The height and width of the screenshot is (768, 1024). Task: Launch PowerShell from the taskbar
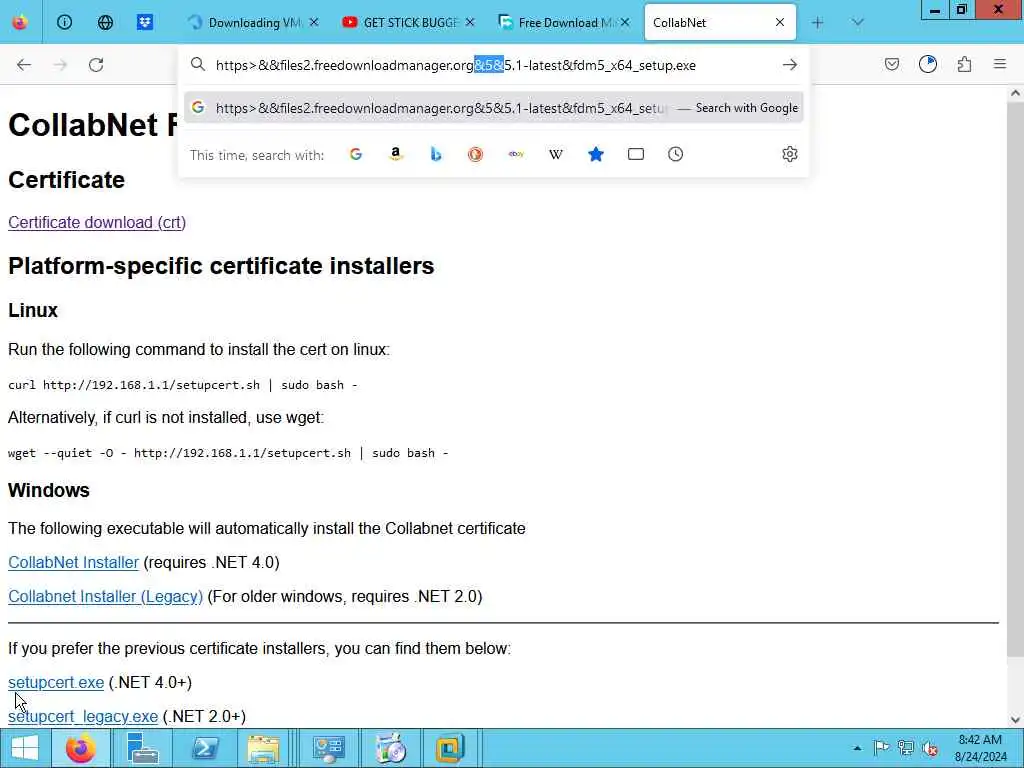(204, 748)
